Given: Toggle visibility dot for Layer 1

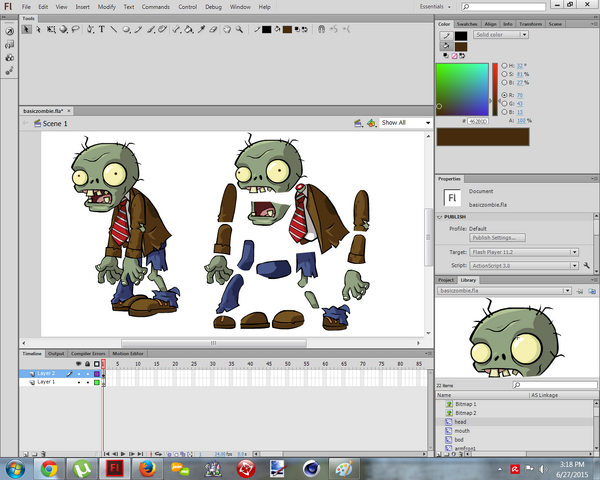Looking at the screenshot, I should [x=79, y=382].
